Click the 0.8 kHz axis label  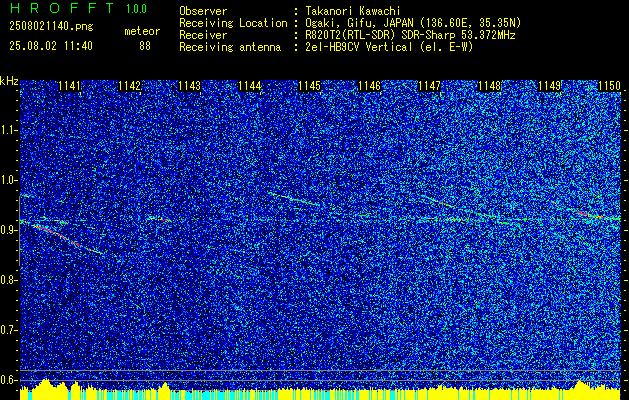pos(7,280)
